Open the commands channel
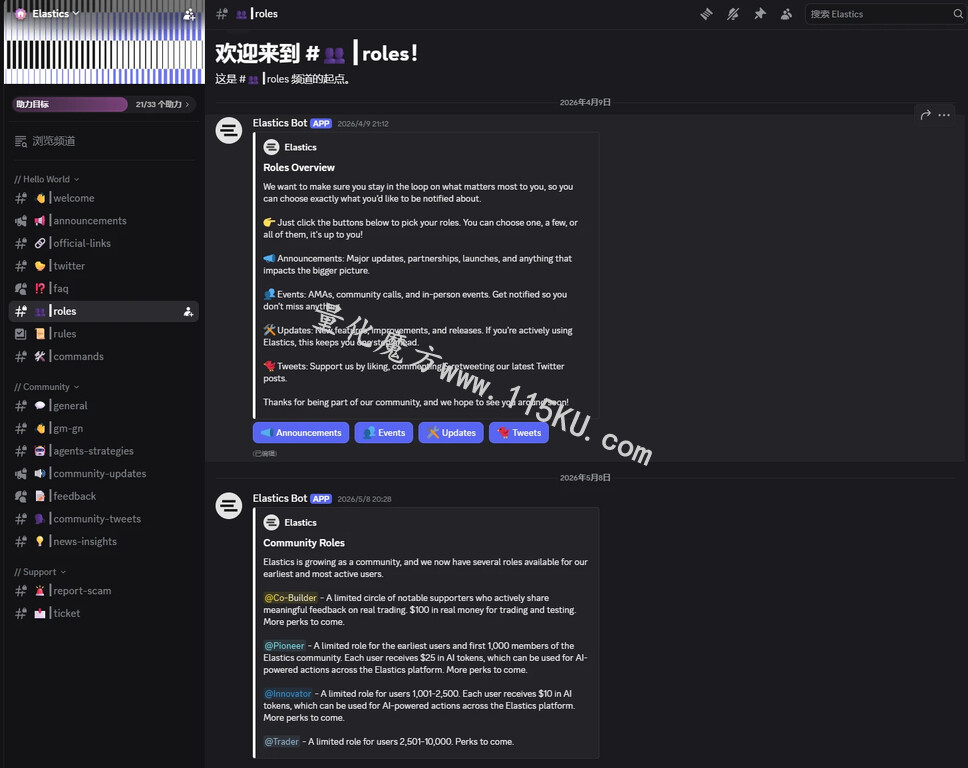968x768 pixels. (x=104, y=356)
